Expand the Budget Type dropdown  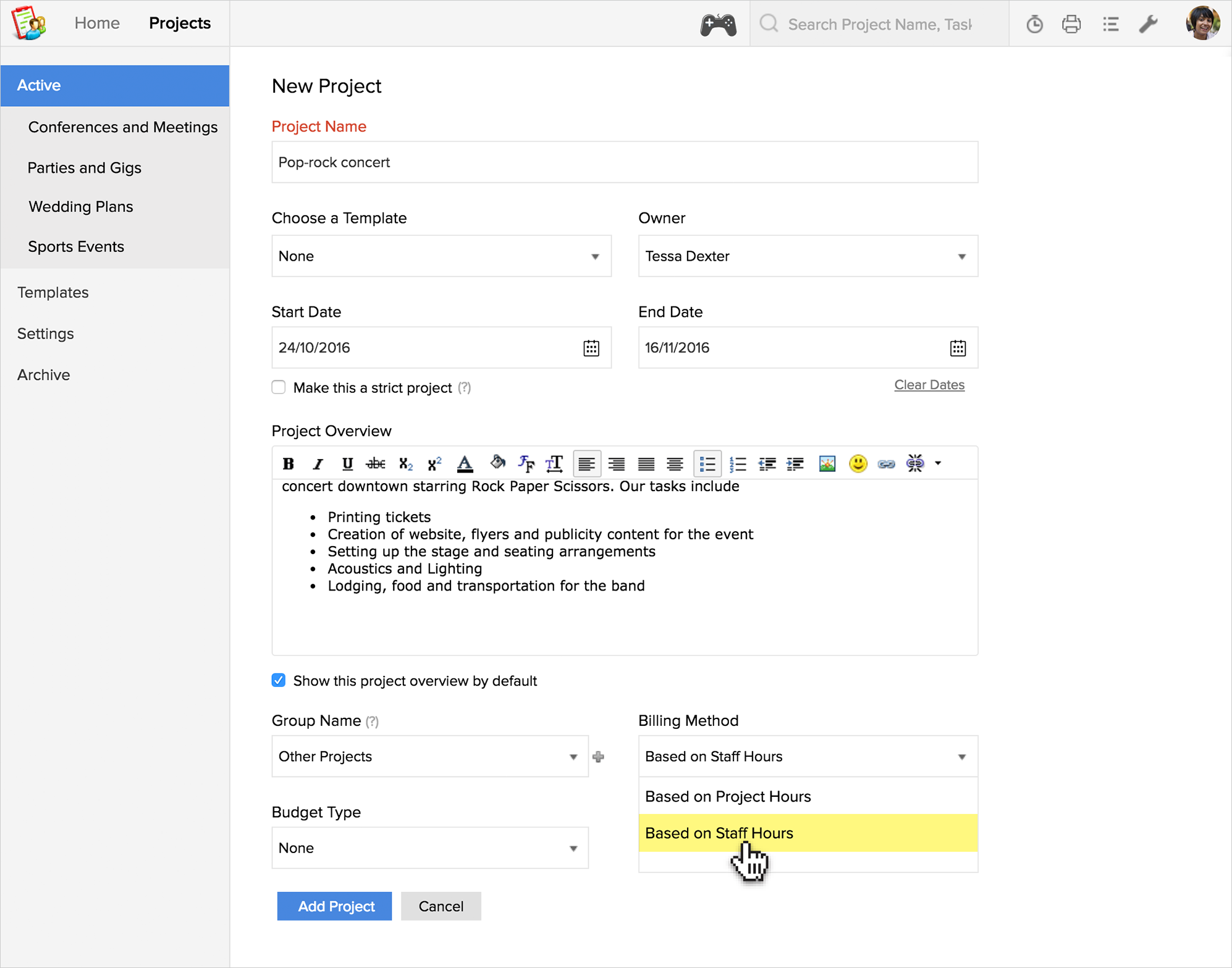(429, 848)
